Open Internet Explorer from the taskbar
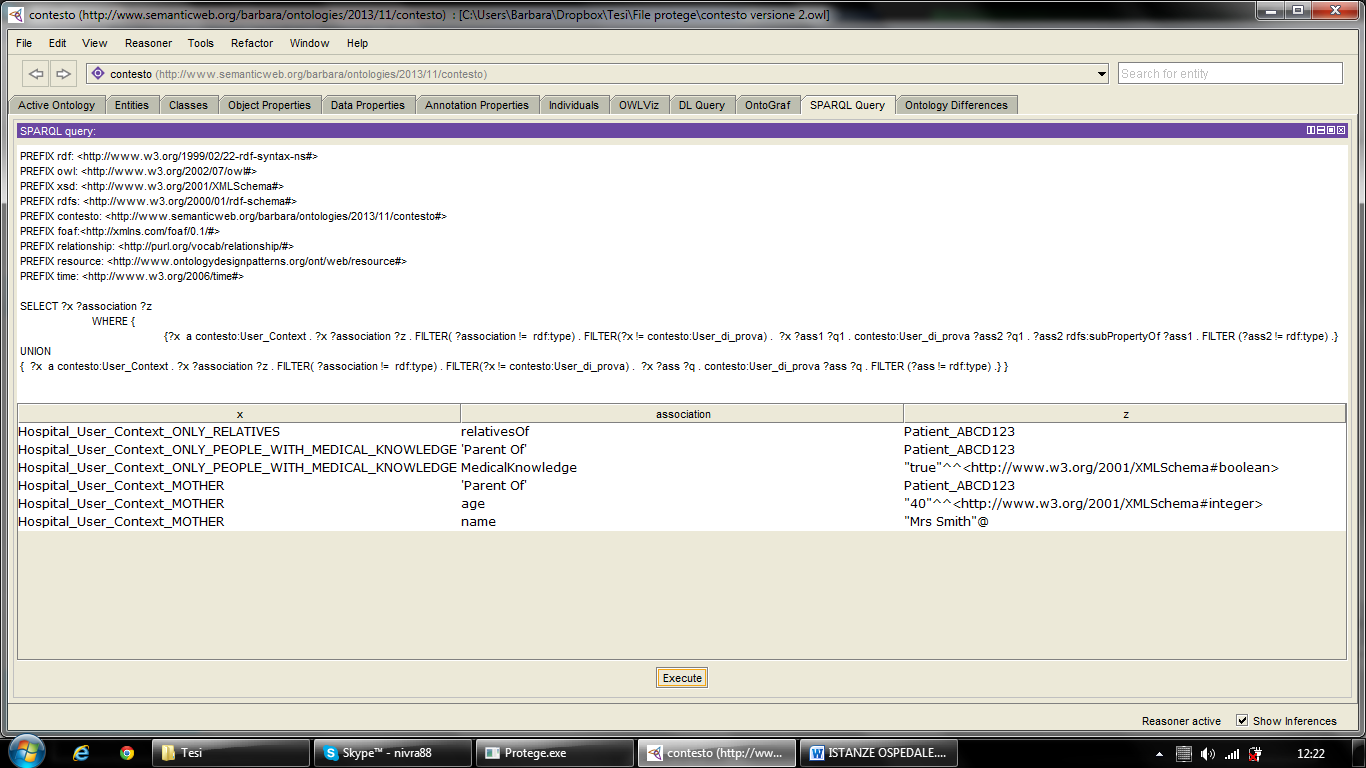The width and height of the screenshot is (1366, 768). pyautogui.click(x=82, y=753)
